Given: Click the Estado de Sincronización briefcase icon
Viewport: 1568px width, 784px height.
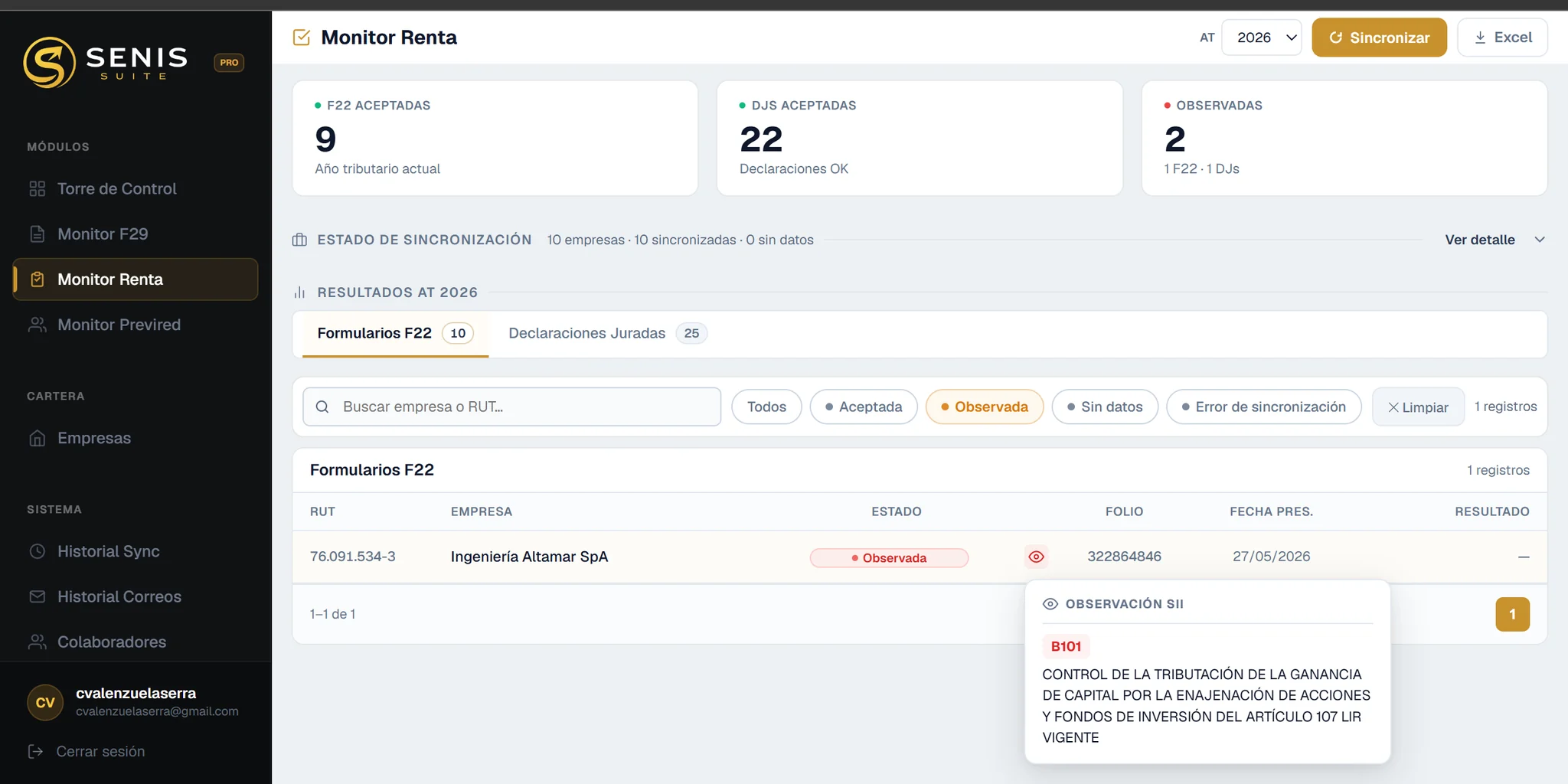Looking at the screenshot, I should (299, 240).
